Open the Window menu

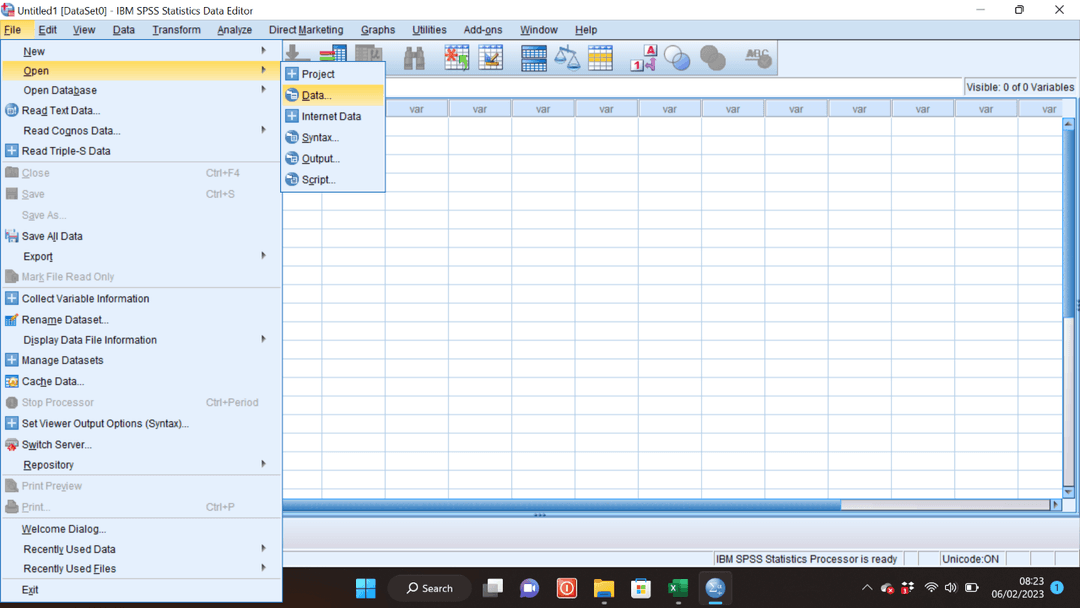tap(539, 30)
